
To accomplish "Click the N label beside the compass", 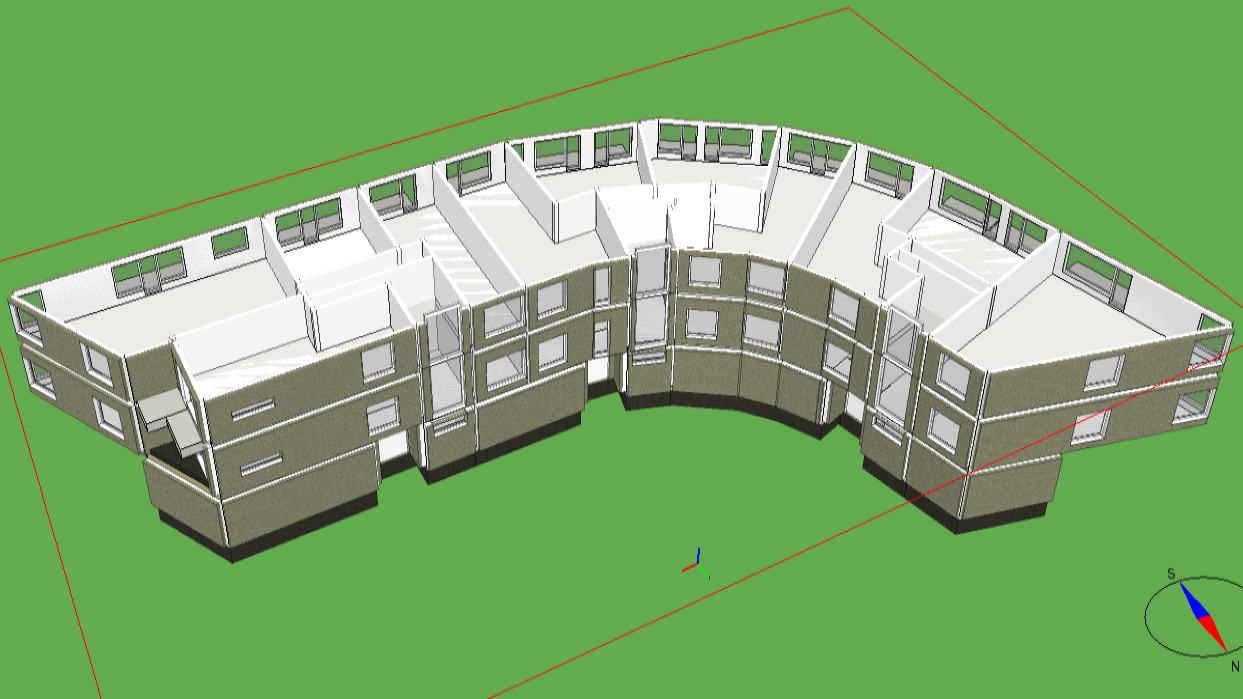I will click(1235, 665).
